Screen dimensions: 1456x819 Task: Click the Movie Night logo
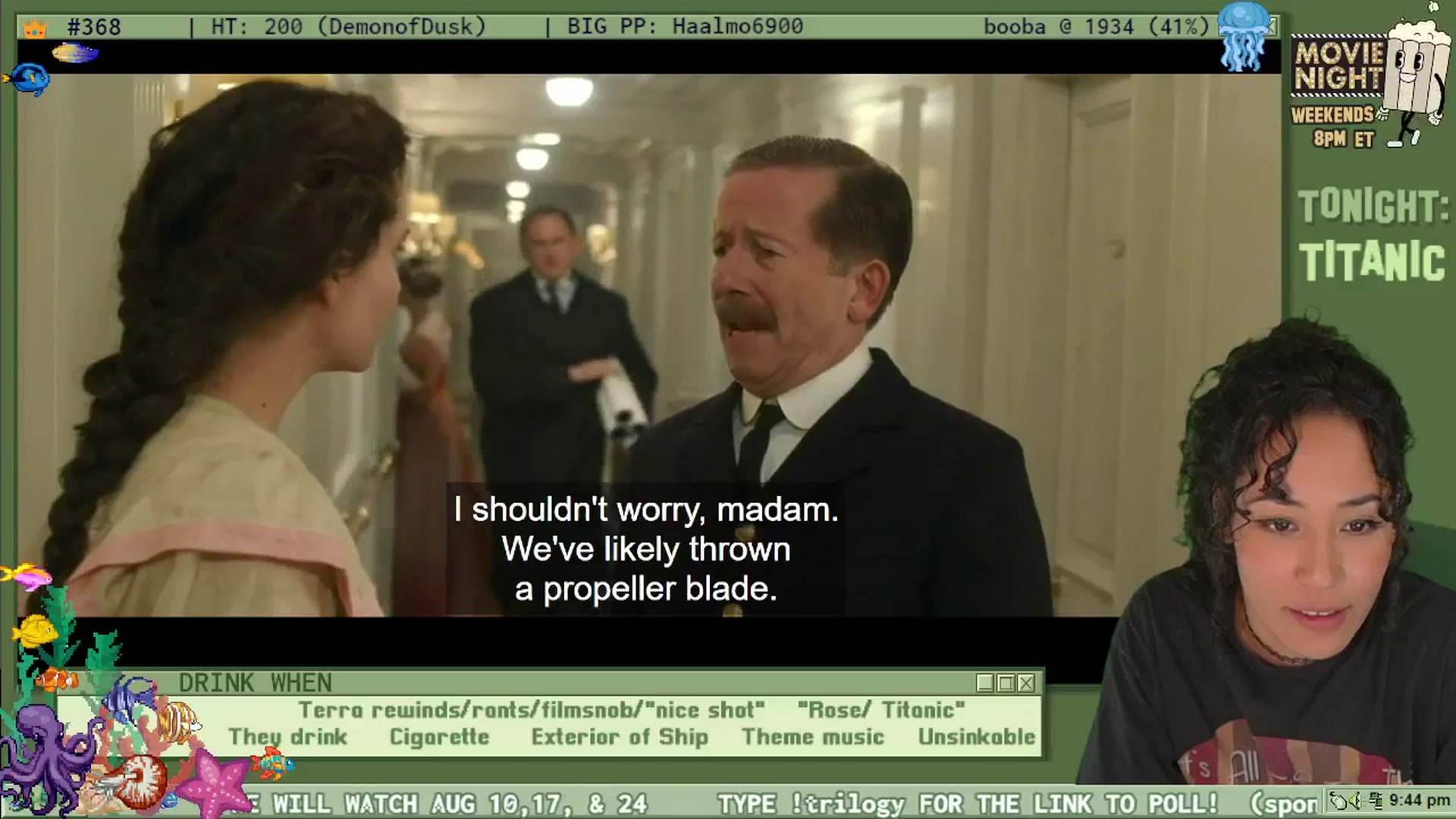[x=1338, y=67]
